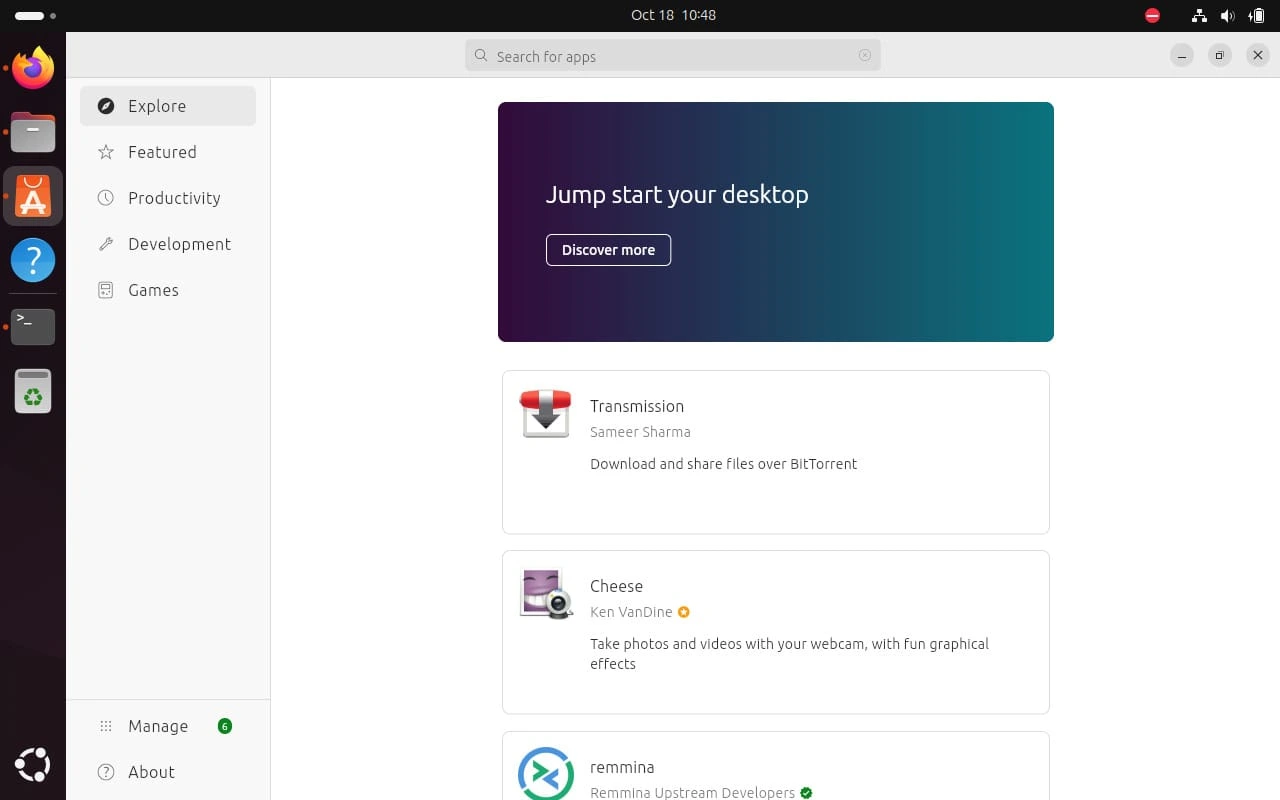This screenshot has width=1280, height=800.
Task: Click the magnifier icon in search bar
Action: pos(481,56)
